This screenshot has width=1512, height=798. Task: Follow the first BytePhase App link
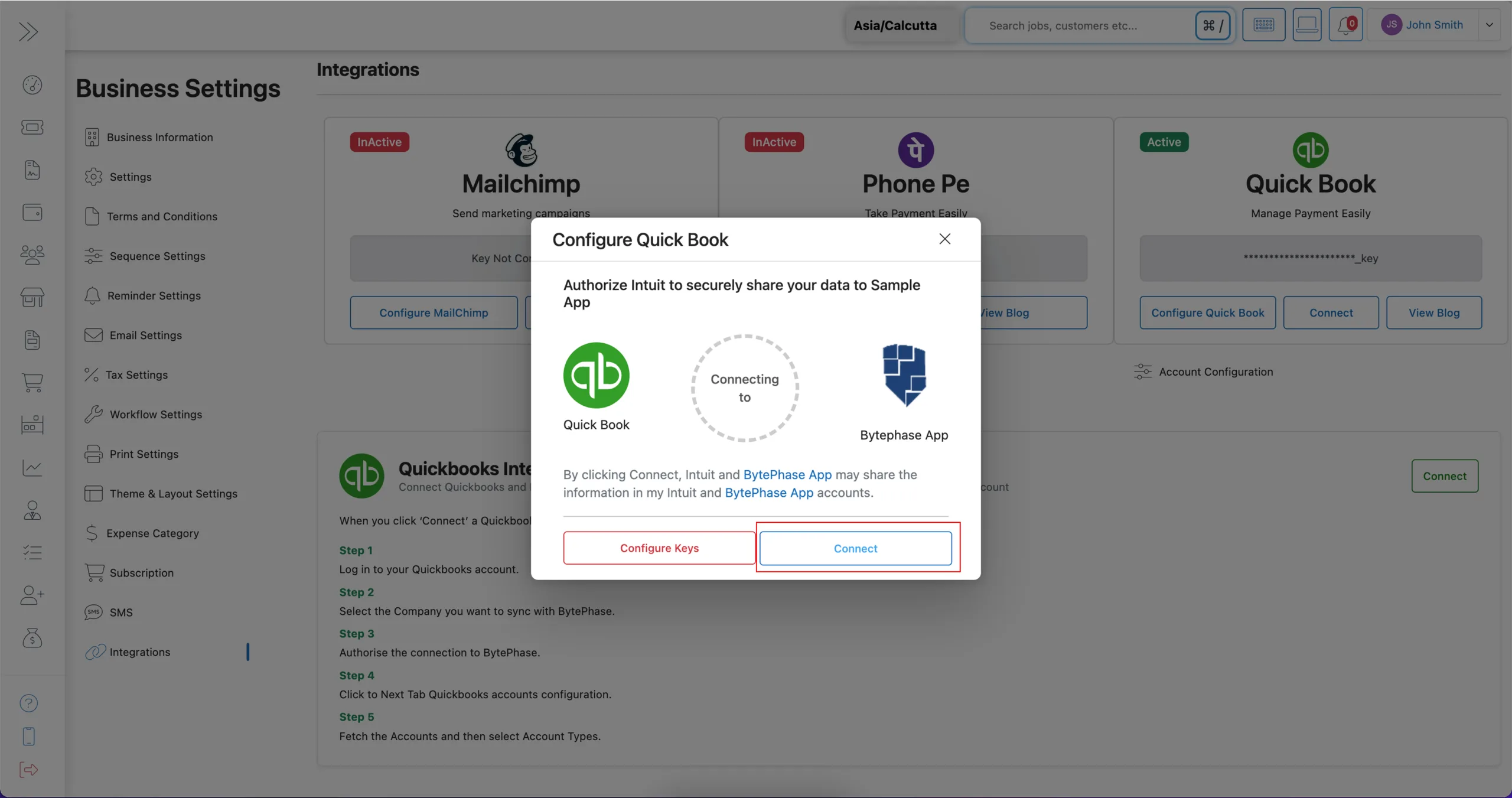[x=787, y=474]
